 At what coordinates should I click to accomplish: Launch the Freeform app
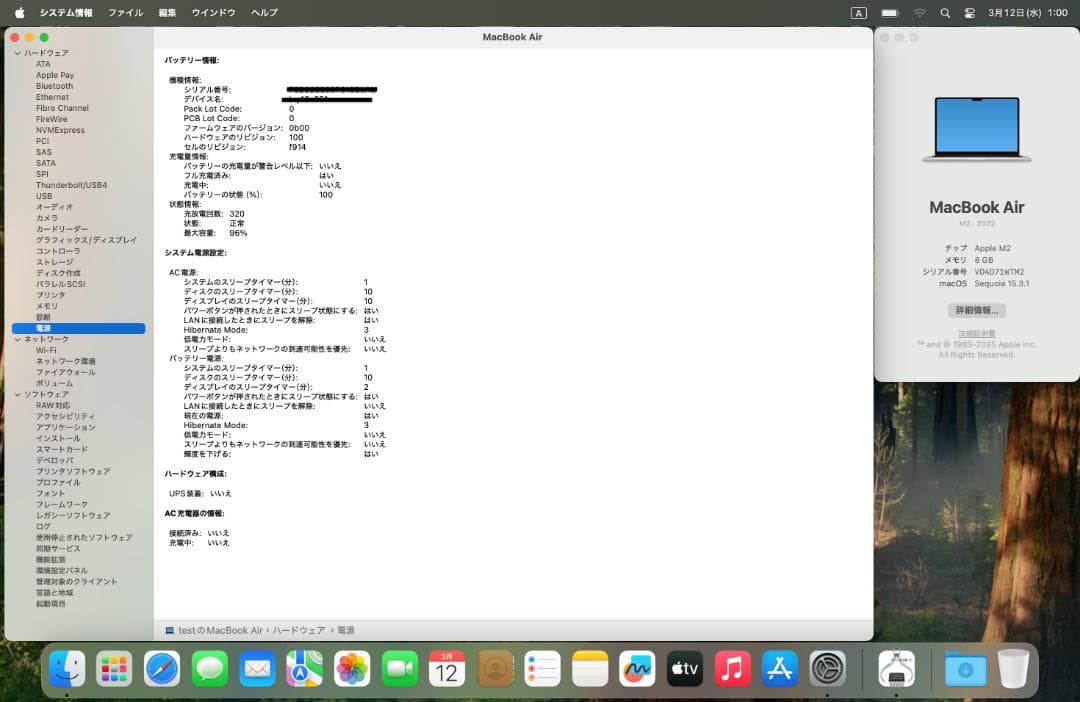pyautogui.click(x=637, y=669)
